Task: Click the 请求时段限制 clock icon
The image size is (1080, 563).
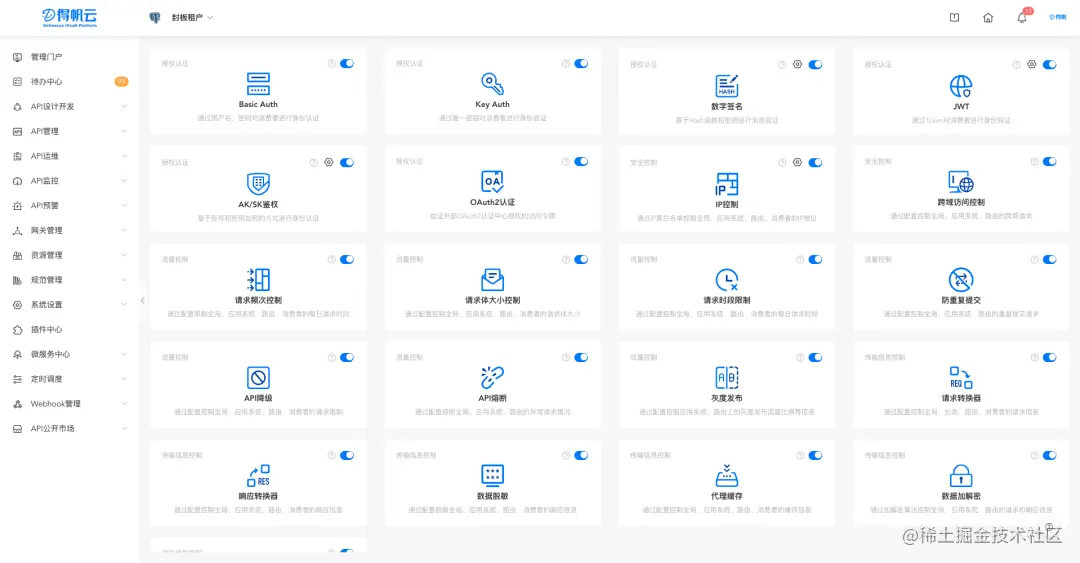Action: click(727, 280)
